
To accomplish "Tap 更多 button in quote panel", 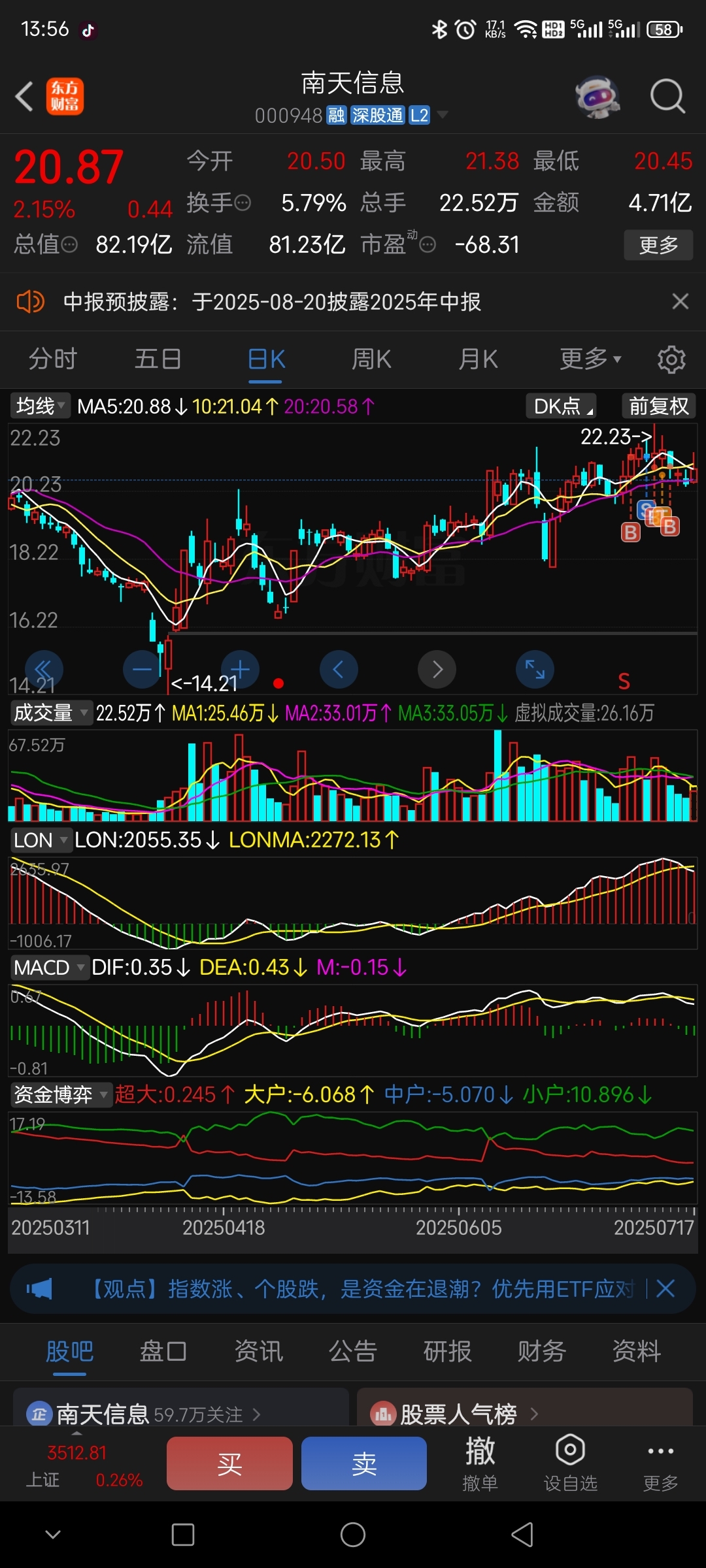I will (x=658, y=245).
